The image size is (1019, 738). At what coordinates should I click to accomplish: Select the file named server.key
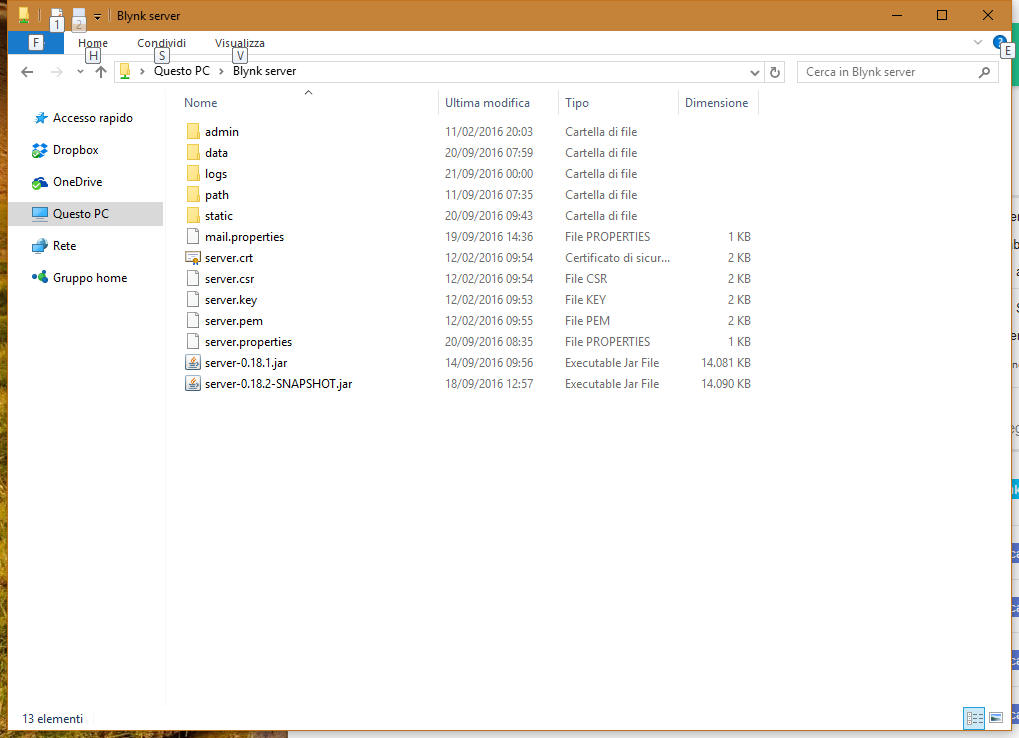coord(231,300)
